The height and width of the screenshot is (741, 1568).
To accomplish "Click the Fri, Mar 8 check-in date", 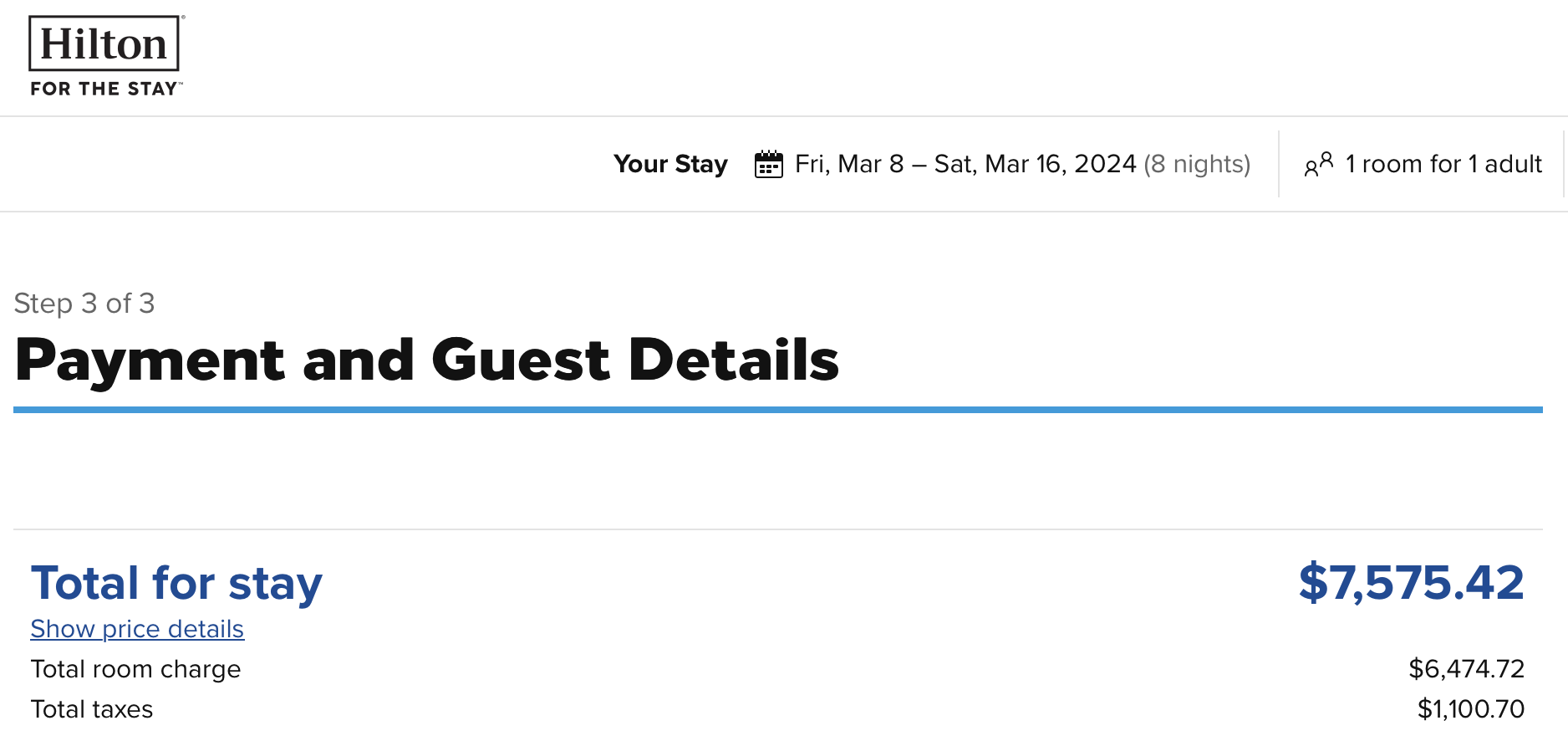I will 849,164.
